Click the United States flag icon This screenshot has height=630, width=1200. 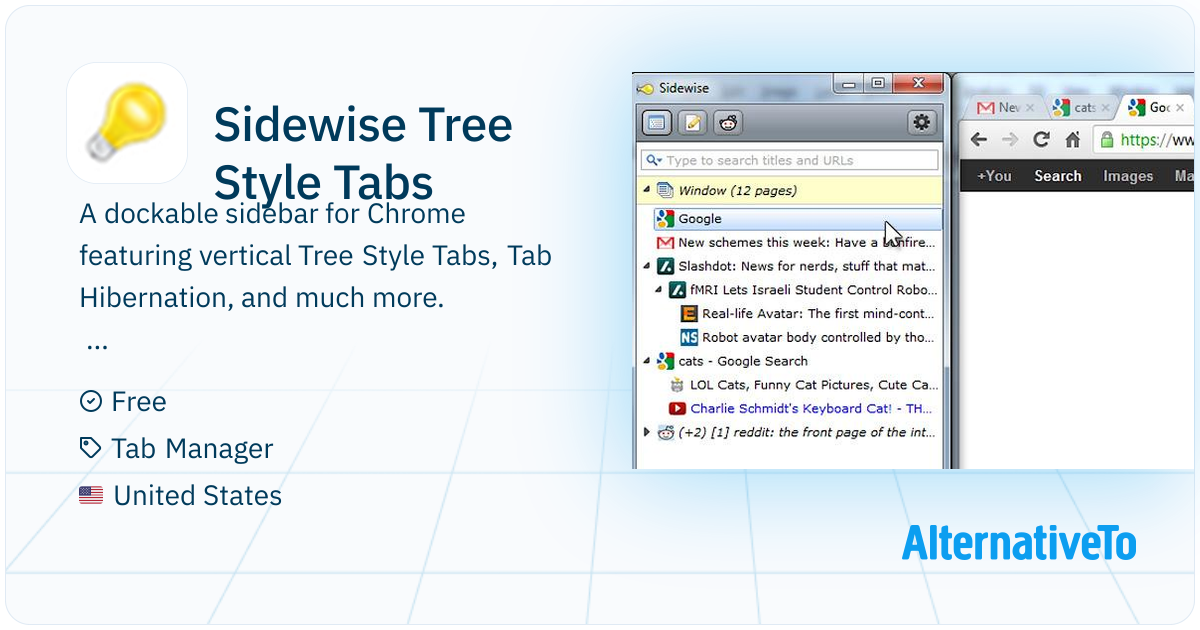[x=91, y=496]
